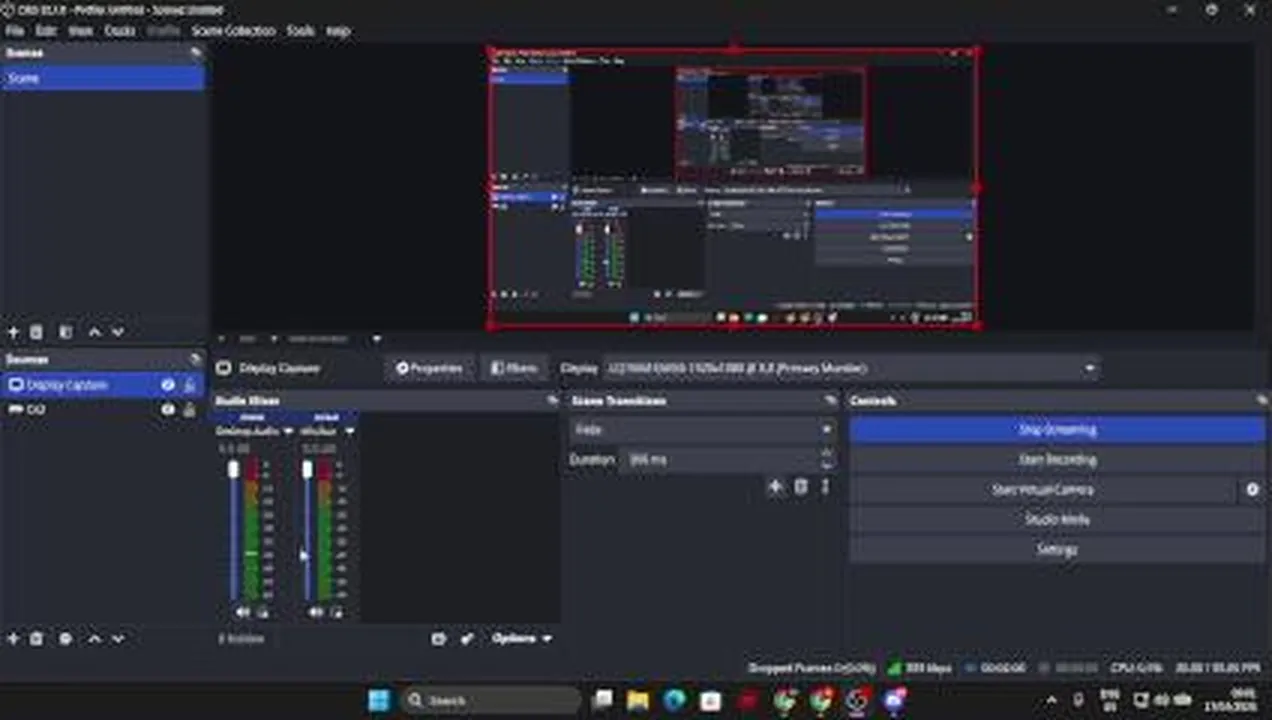1272x720 pixels.
Task: Click Start Recording button
Action: [x=1057, y=460]
